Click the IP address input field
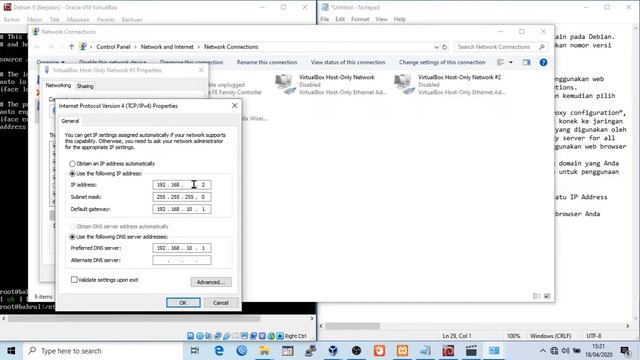 pyautogui.click(x=182, y=185)
